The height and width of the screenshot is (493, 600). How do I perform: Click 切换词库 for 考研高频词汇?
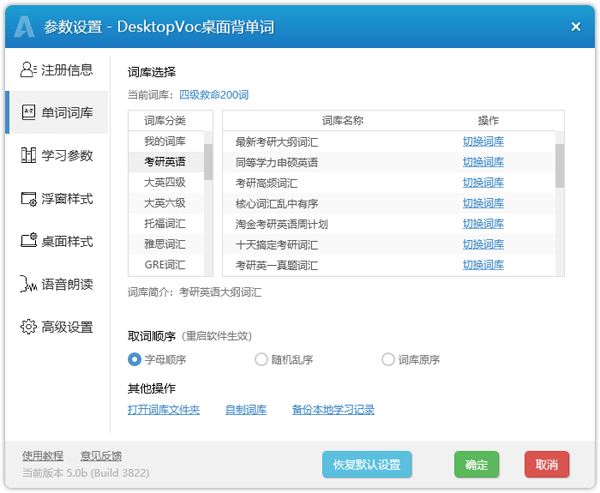[x=483, y=183]
